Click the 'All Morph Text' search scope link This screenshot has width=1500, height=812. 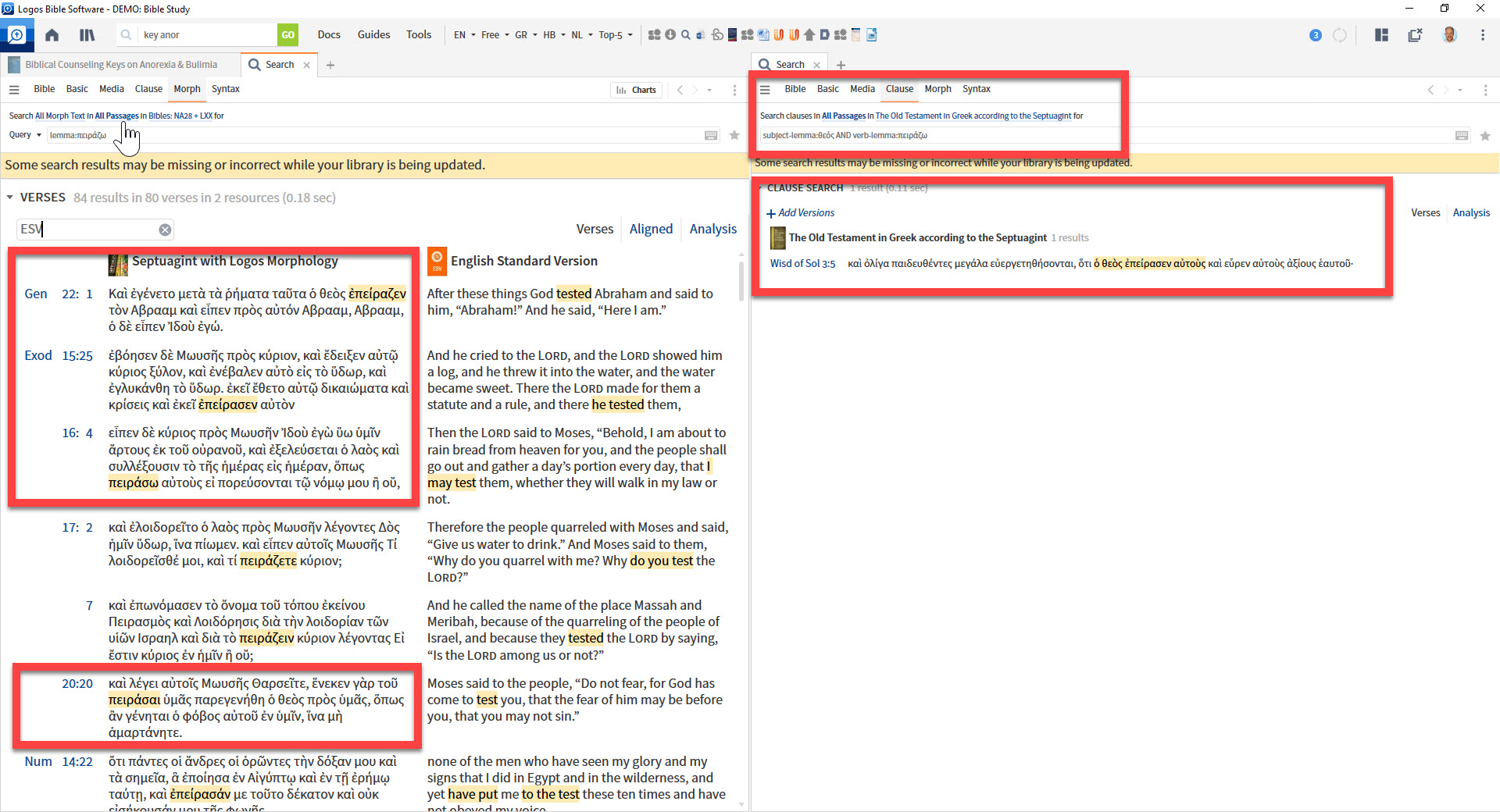click(x=60, y=116)
